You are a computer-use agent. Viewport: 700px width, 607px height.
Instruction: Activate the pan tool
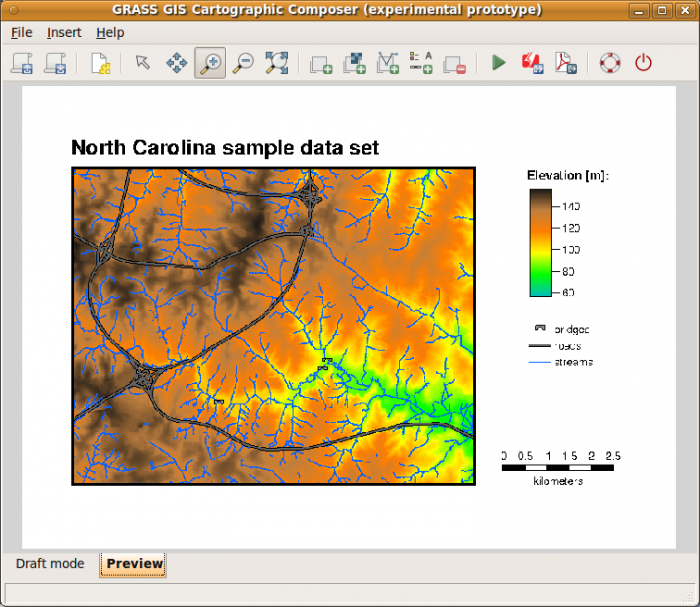176,63
